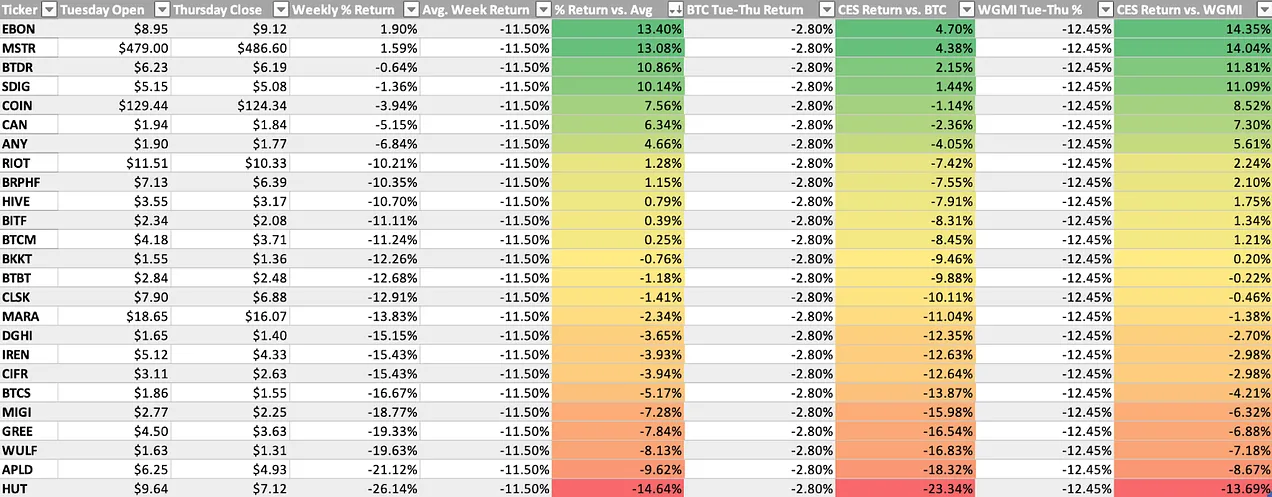Select the MARA Weekly % Return cell -13.83%
The image size is (1272, 497).
coord(354,316)
